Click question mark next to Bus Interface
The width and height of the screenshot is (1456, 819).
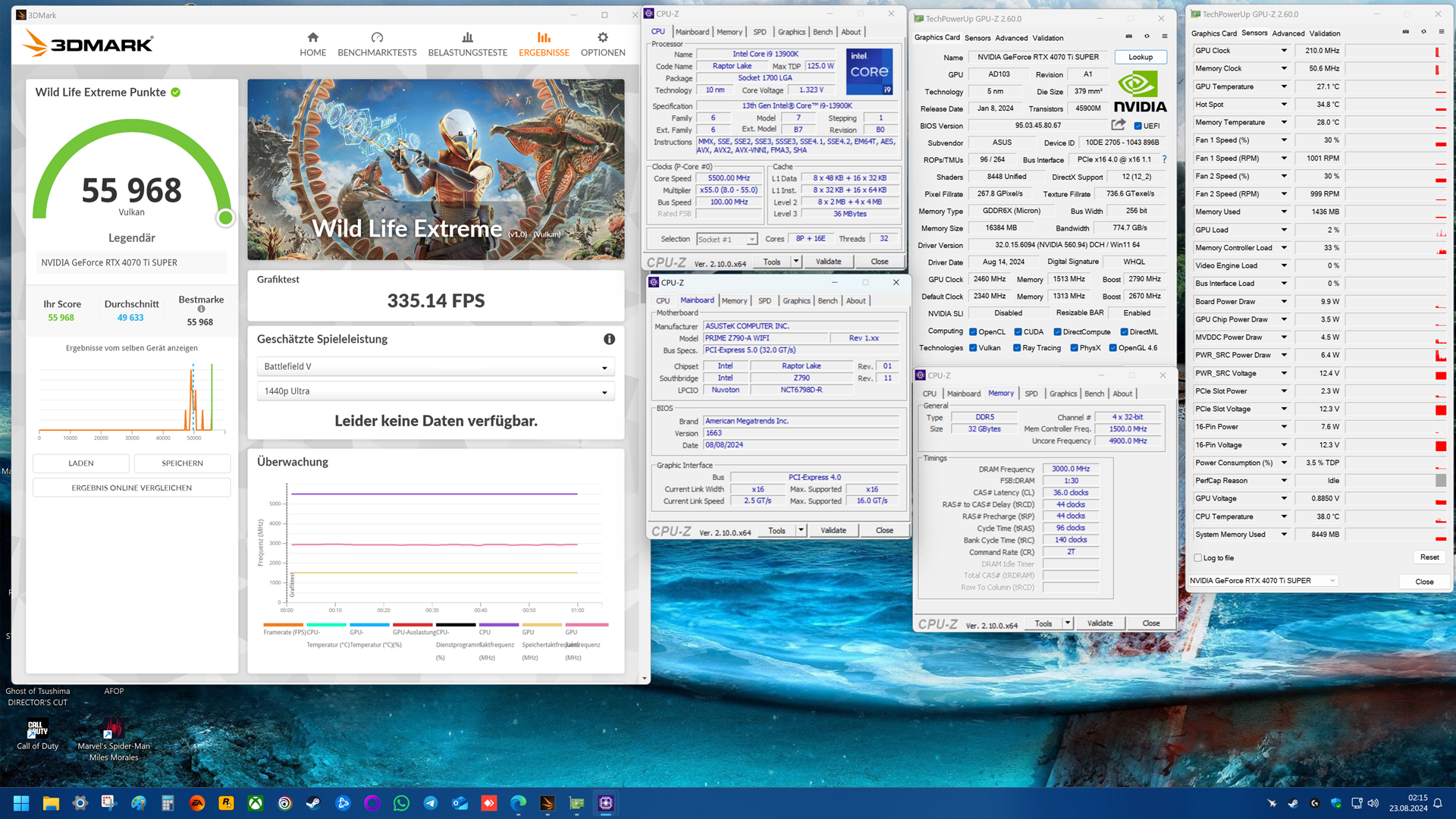[x=1164, y=159]
